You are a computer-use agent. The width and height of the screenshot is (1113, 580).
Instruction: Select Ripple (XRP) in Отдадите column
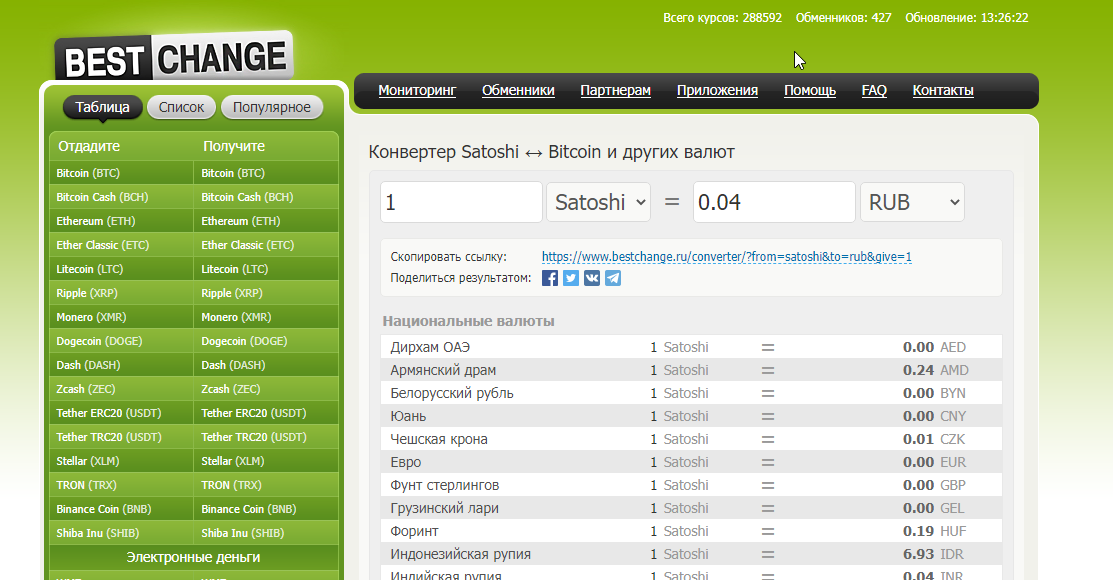pyautogui.click(x=121, y=293)
